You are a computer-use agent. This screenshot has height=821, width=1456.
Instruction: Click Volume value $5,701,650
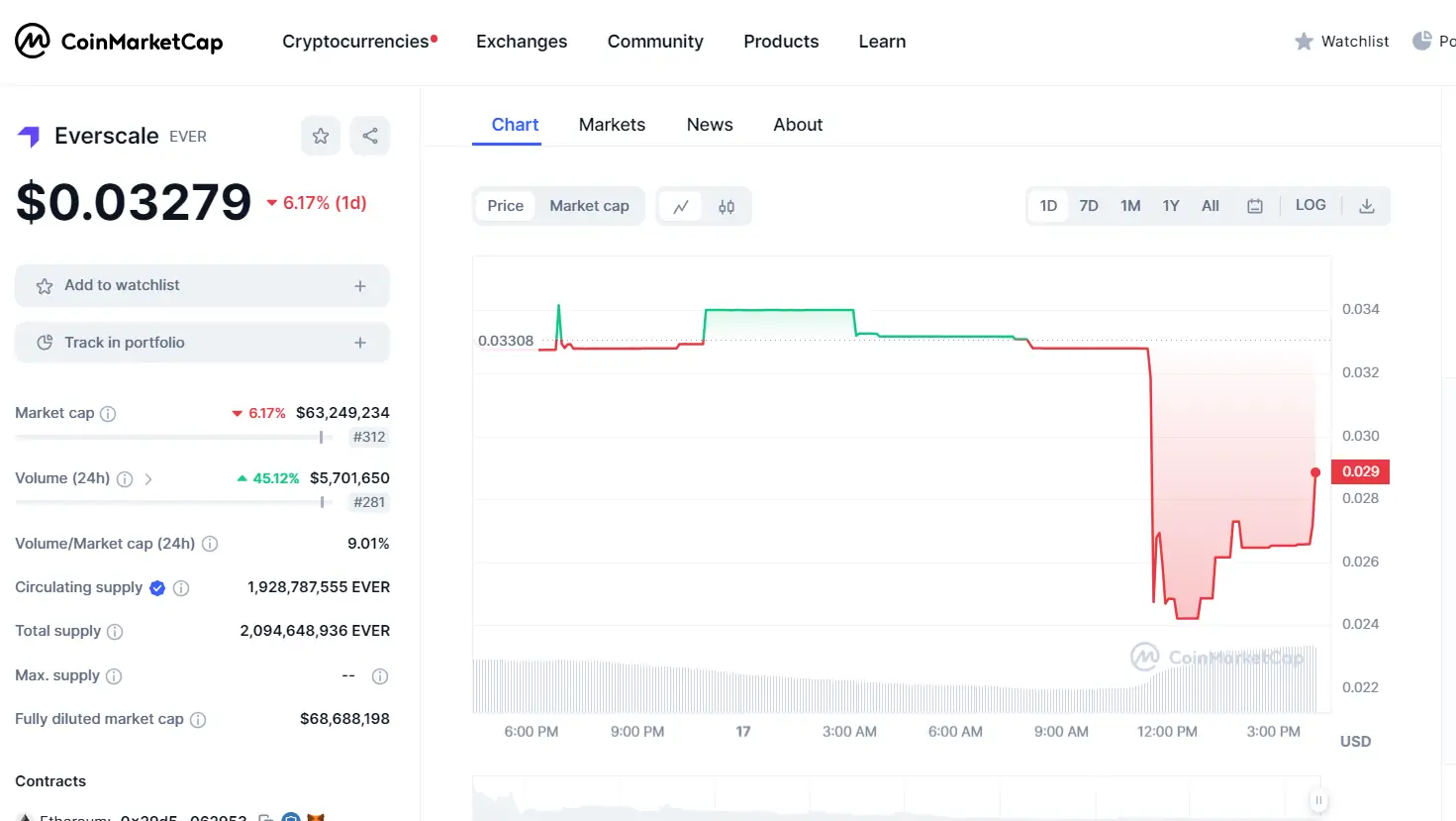point(349,478)
